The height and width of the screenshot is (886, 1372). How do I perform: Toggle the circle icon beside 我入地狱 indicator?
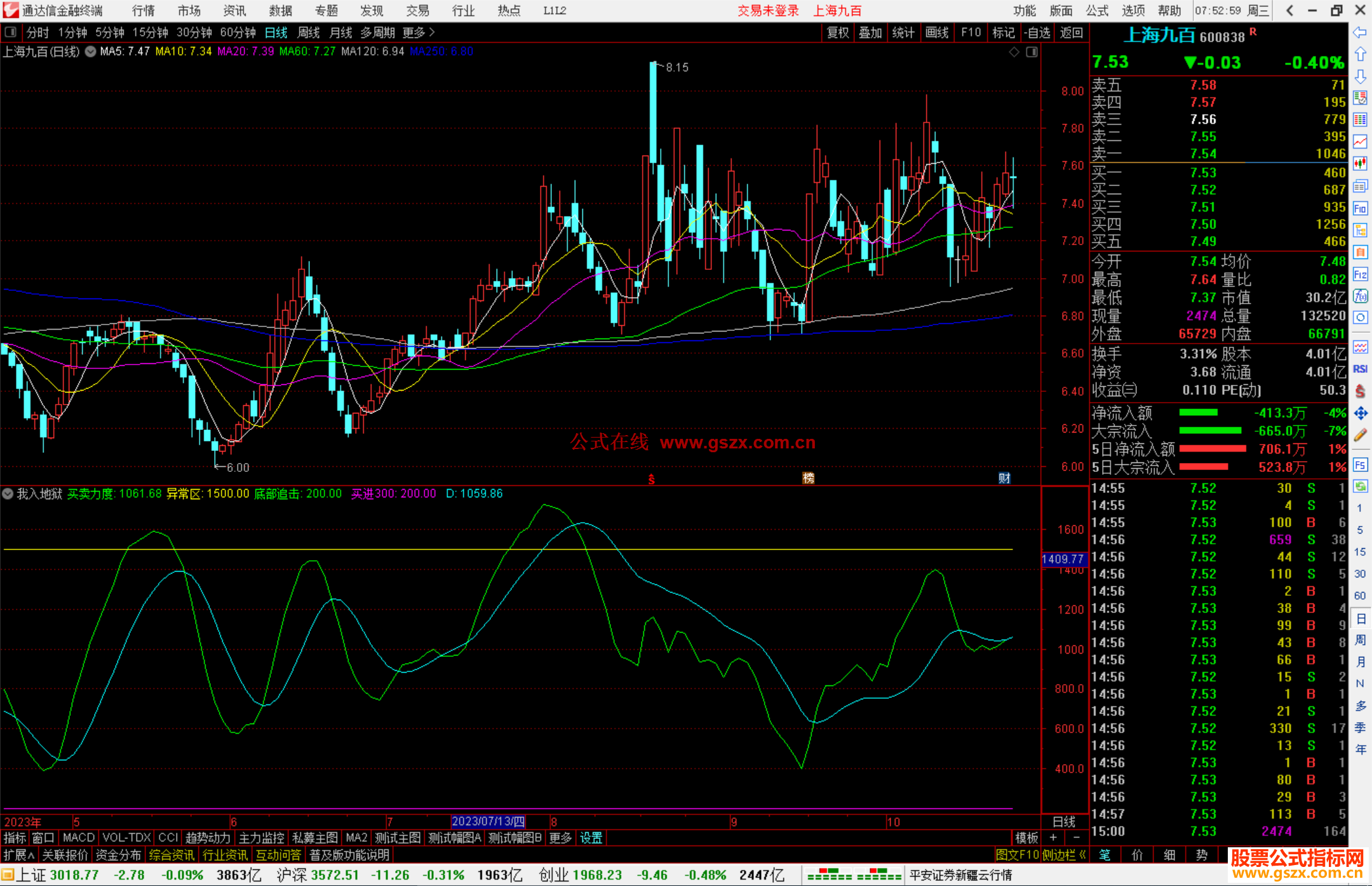(x=8, y=493)
